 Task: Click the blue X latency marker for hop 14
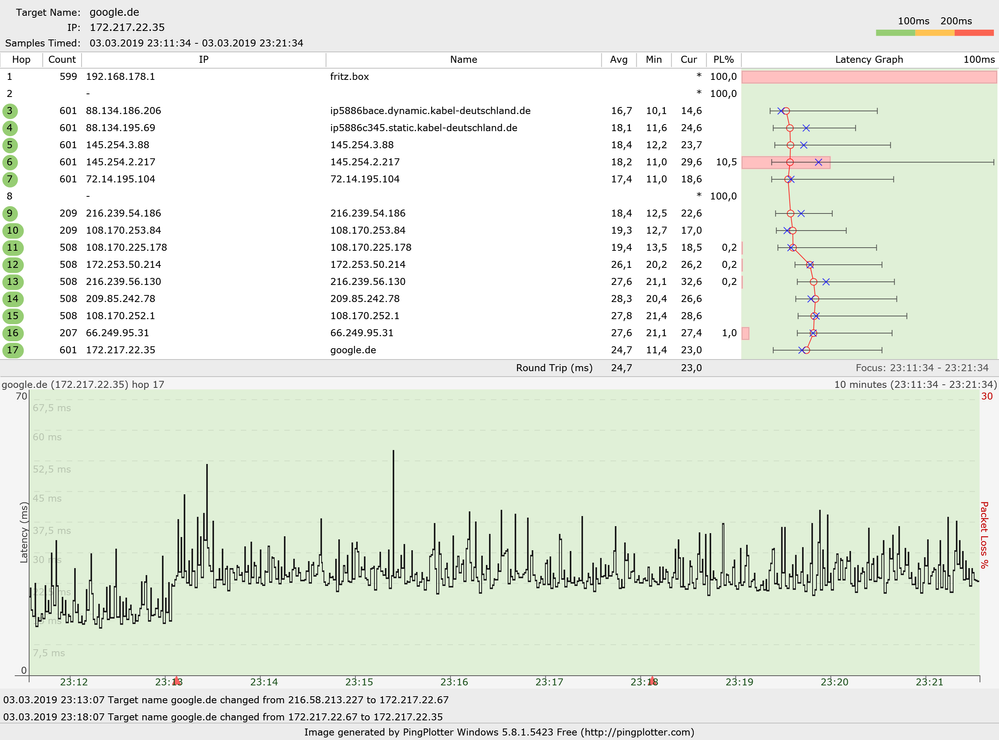point(810,298)
